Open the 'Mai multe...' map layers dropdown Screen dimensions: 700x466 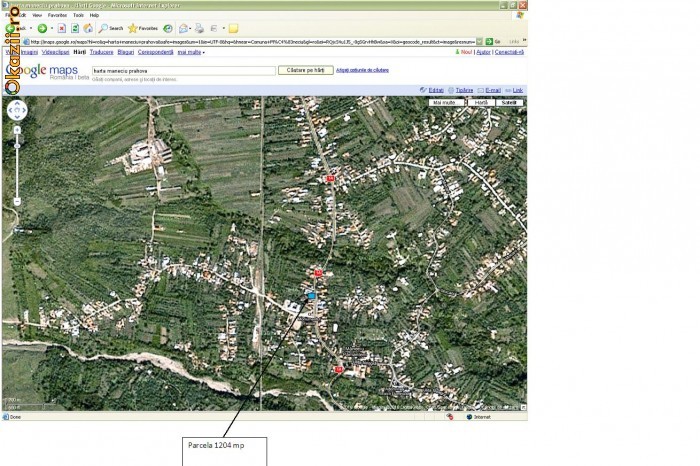pyautogui.click(x=446, y=103)
